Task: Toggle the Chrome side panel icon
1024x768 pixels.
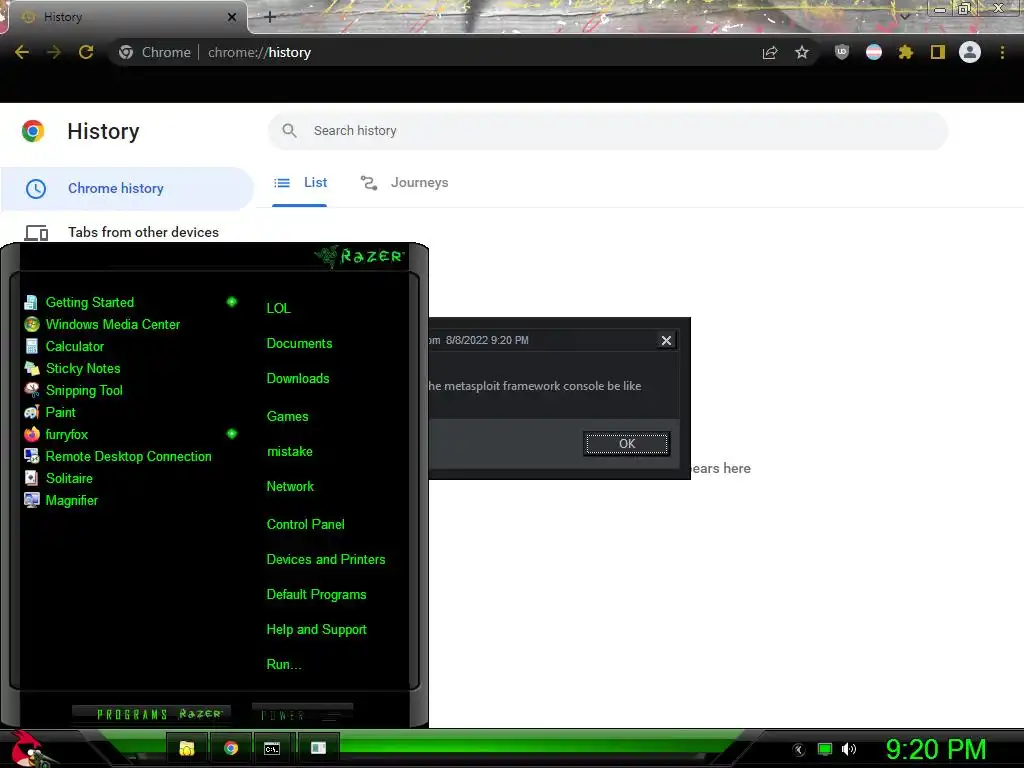Action: pos(938,52)
